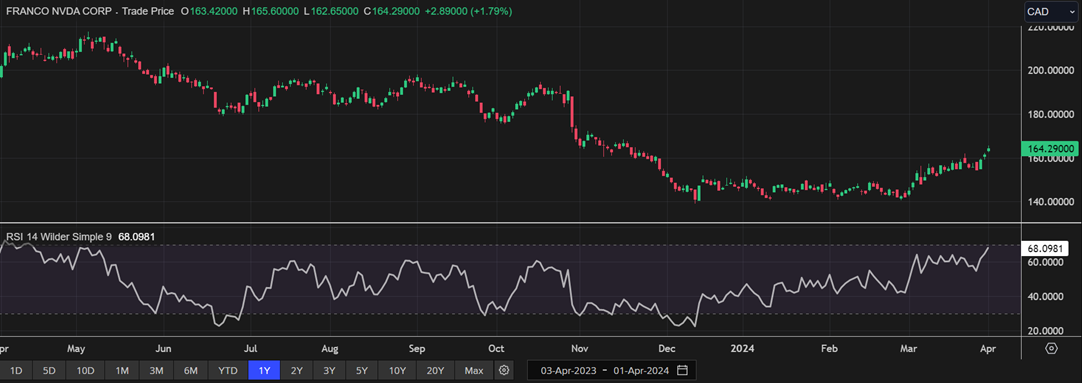Open range settings gear next to Max
This screenshot has width=1082, height=383.
tap(504, 371)
